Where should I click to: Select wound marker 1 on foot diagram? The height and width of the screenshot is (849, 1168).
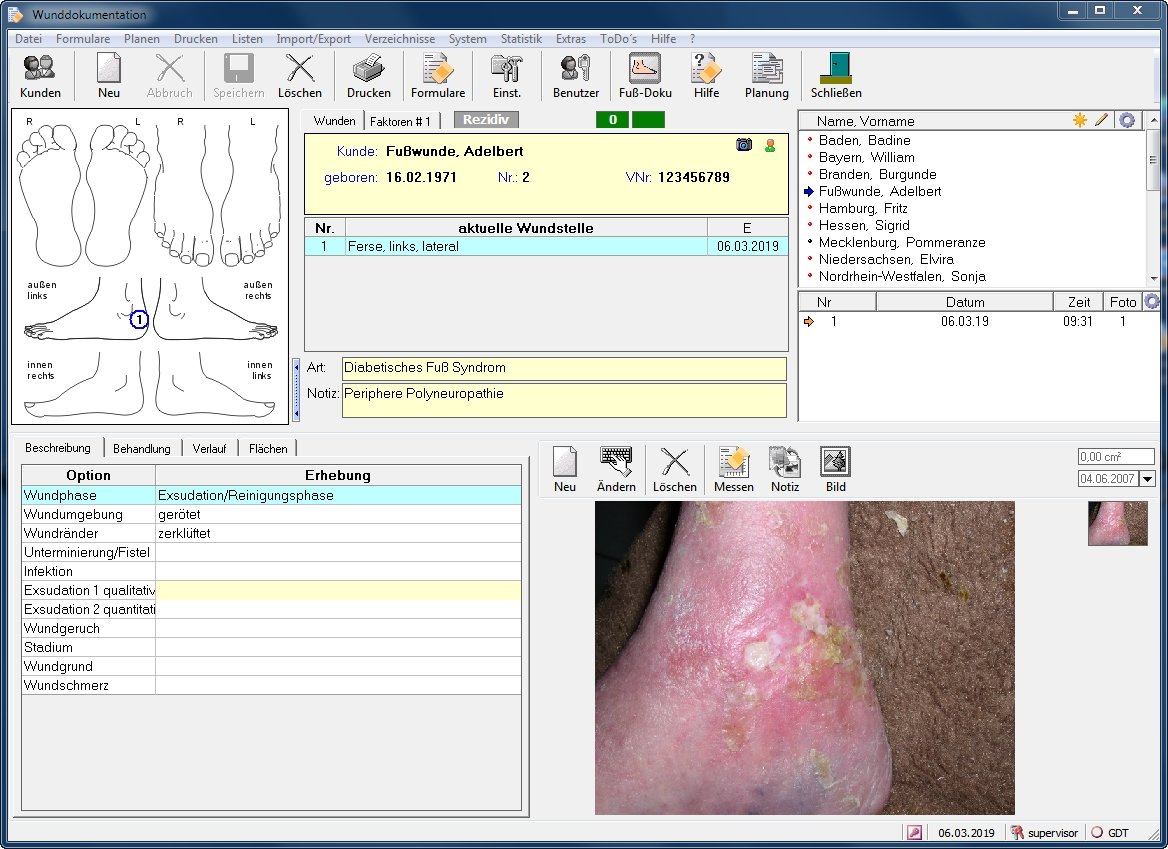pos(140,320)
